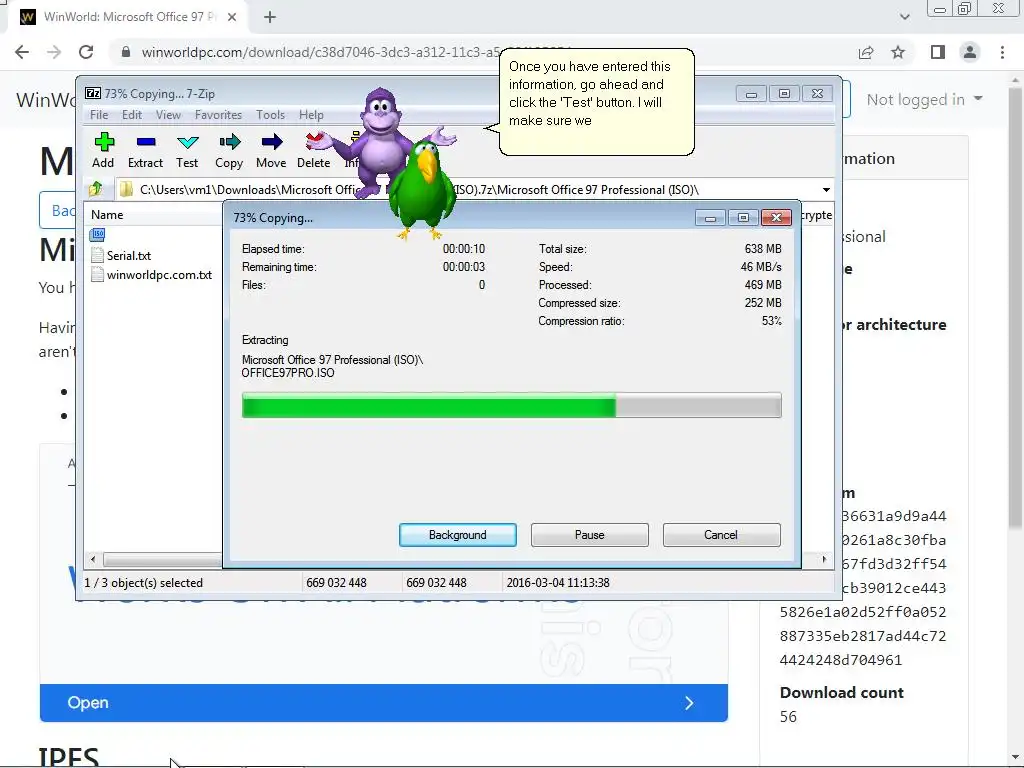Open tab search chevron in Chrome

[x=904, y=17]
